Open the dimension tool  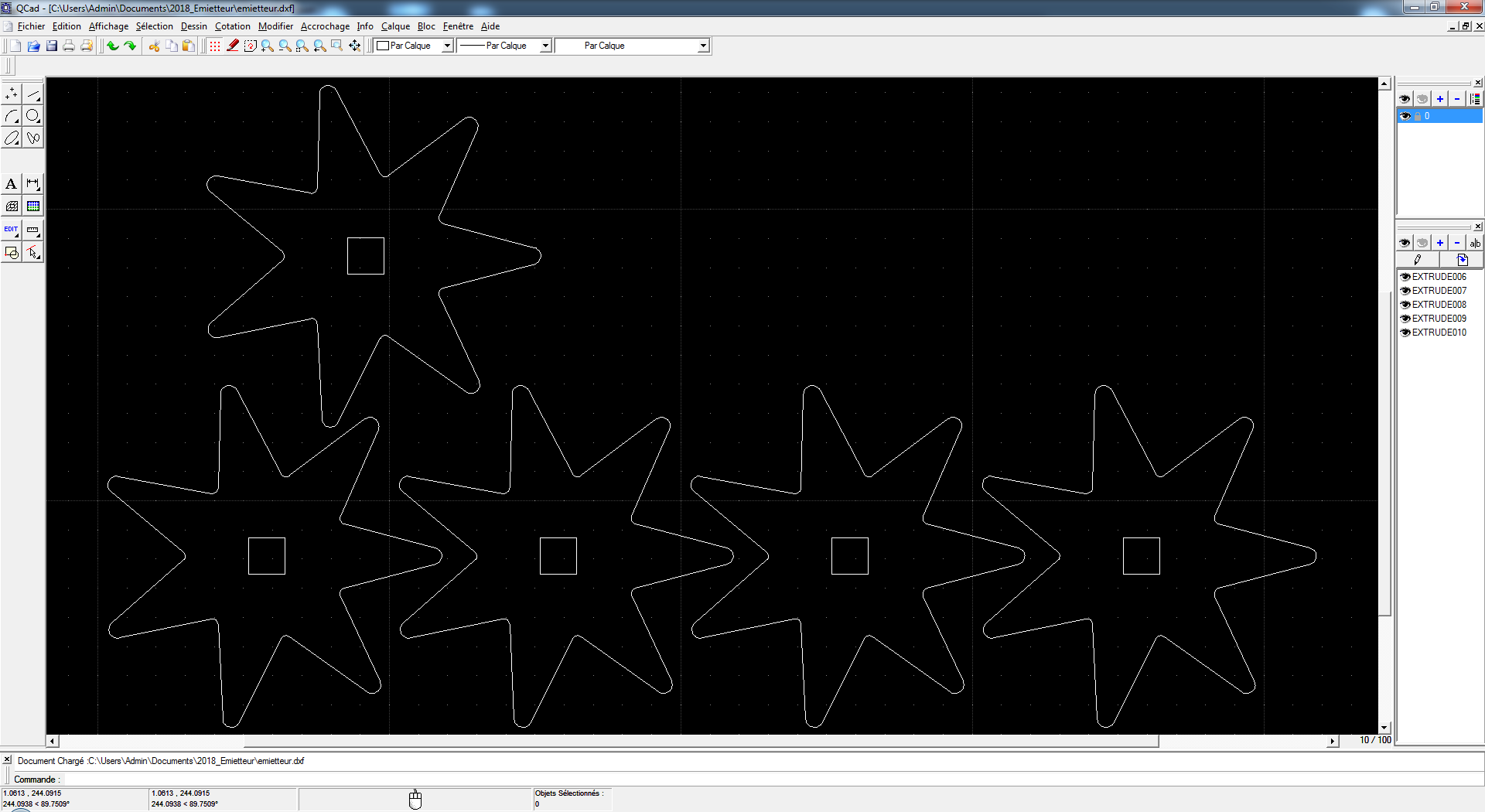[x=32, y=184]
